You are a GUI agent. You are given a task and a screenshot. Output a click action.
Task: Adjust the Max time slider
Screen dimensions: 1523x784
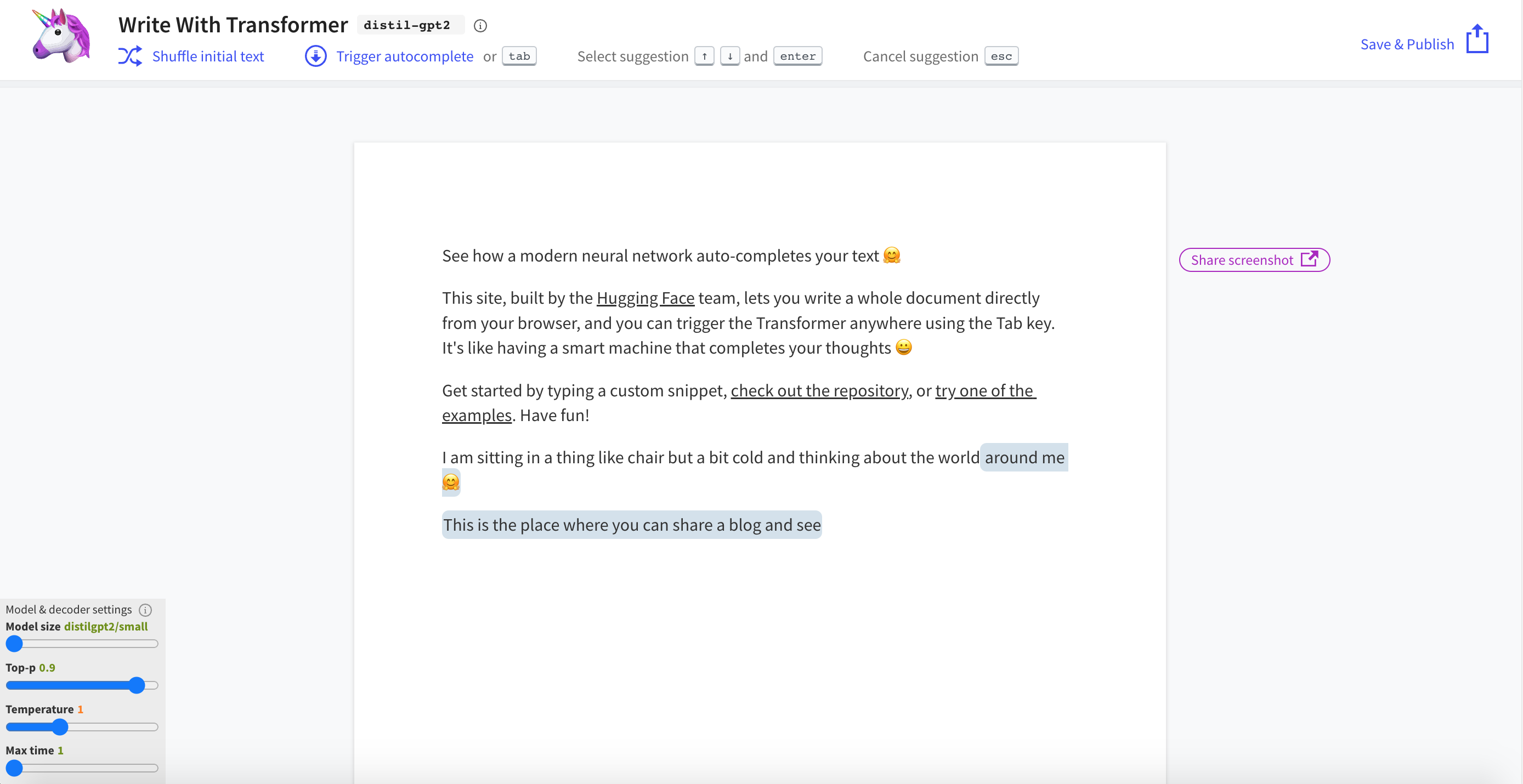[82, 768]
